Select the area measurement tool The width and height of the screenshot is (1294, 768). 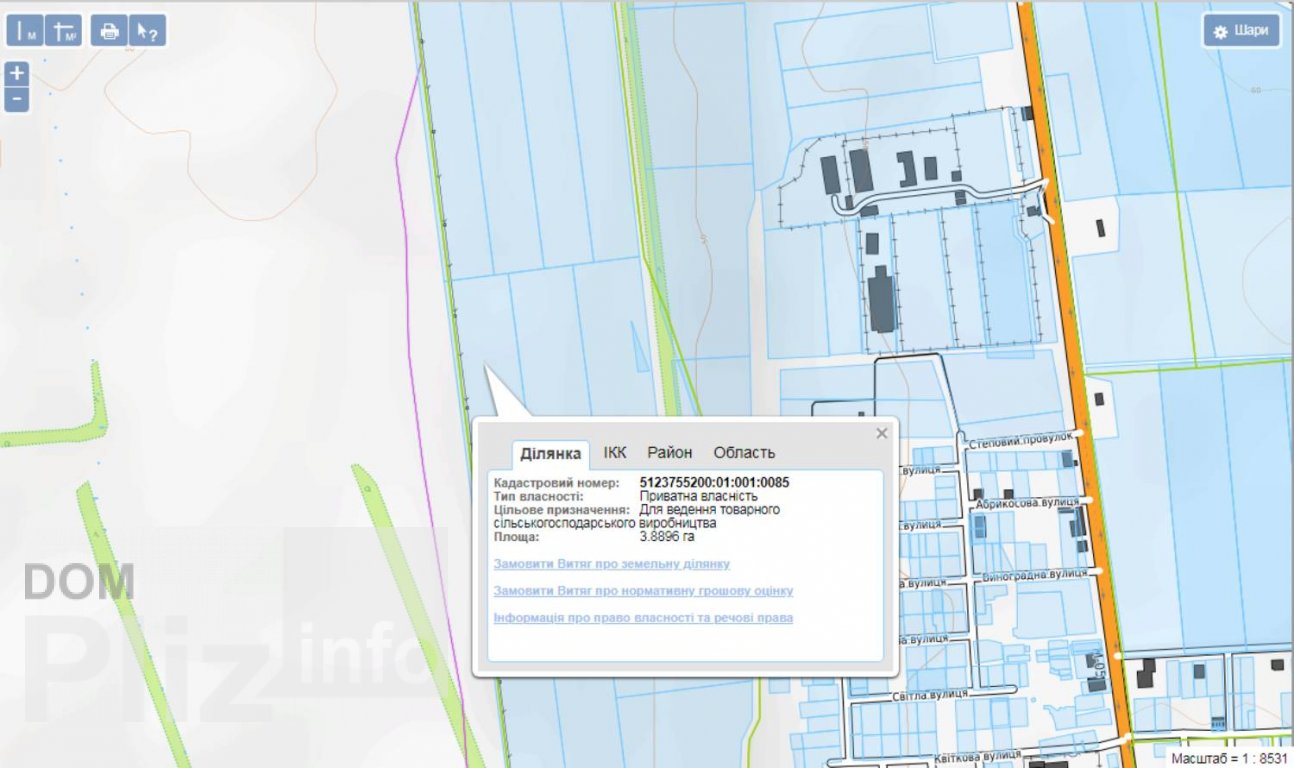coord(65,31)
